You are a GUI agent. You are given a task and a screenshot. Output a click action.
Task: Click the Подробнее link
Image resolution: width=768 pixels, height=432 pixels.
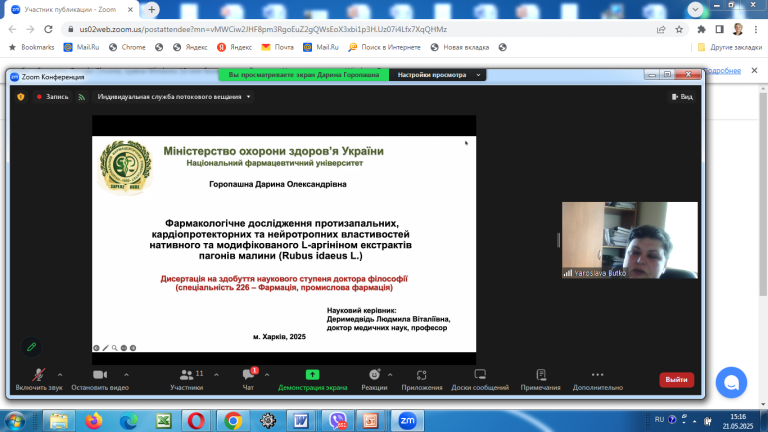pyautogui.click(x=723, y=71)
